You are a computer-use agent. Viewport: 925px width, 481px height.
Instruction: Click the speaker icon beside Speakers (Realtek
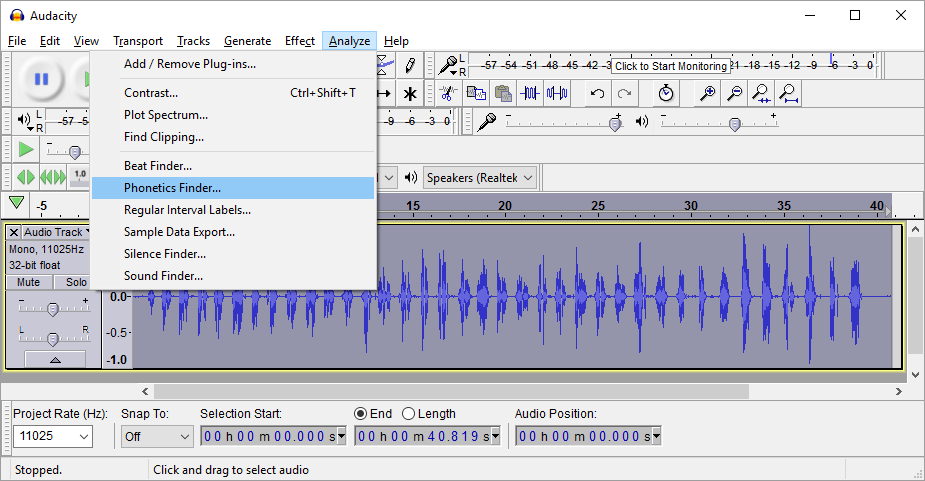point(411,177)
